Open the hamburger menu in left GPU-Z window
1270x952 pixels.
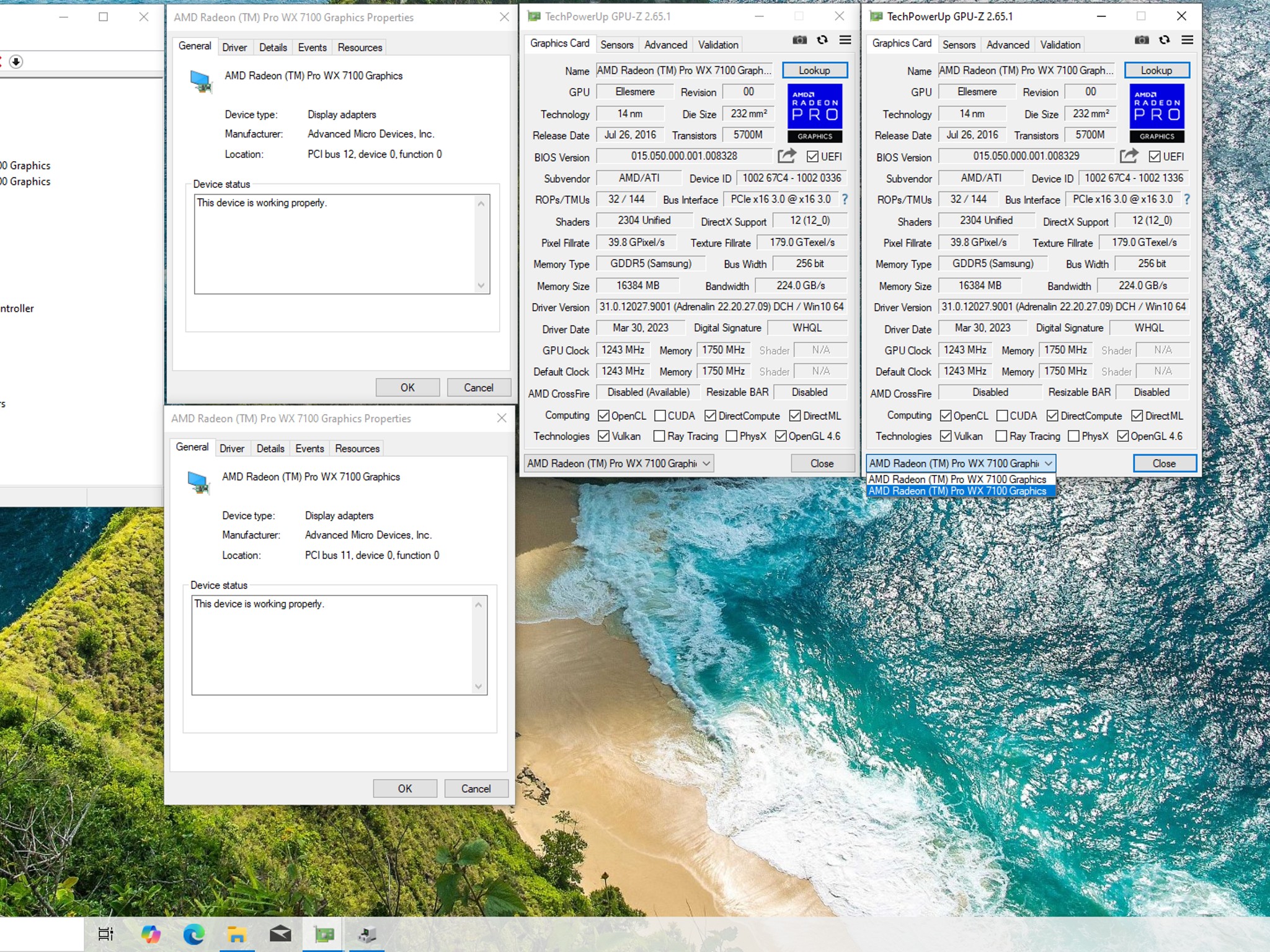[x=845, y=40]
